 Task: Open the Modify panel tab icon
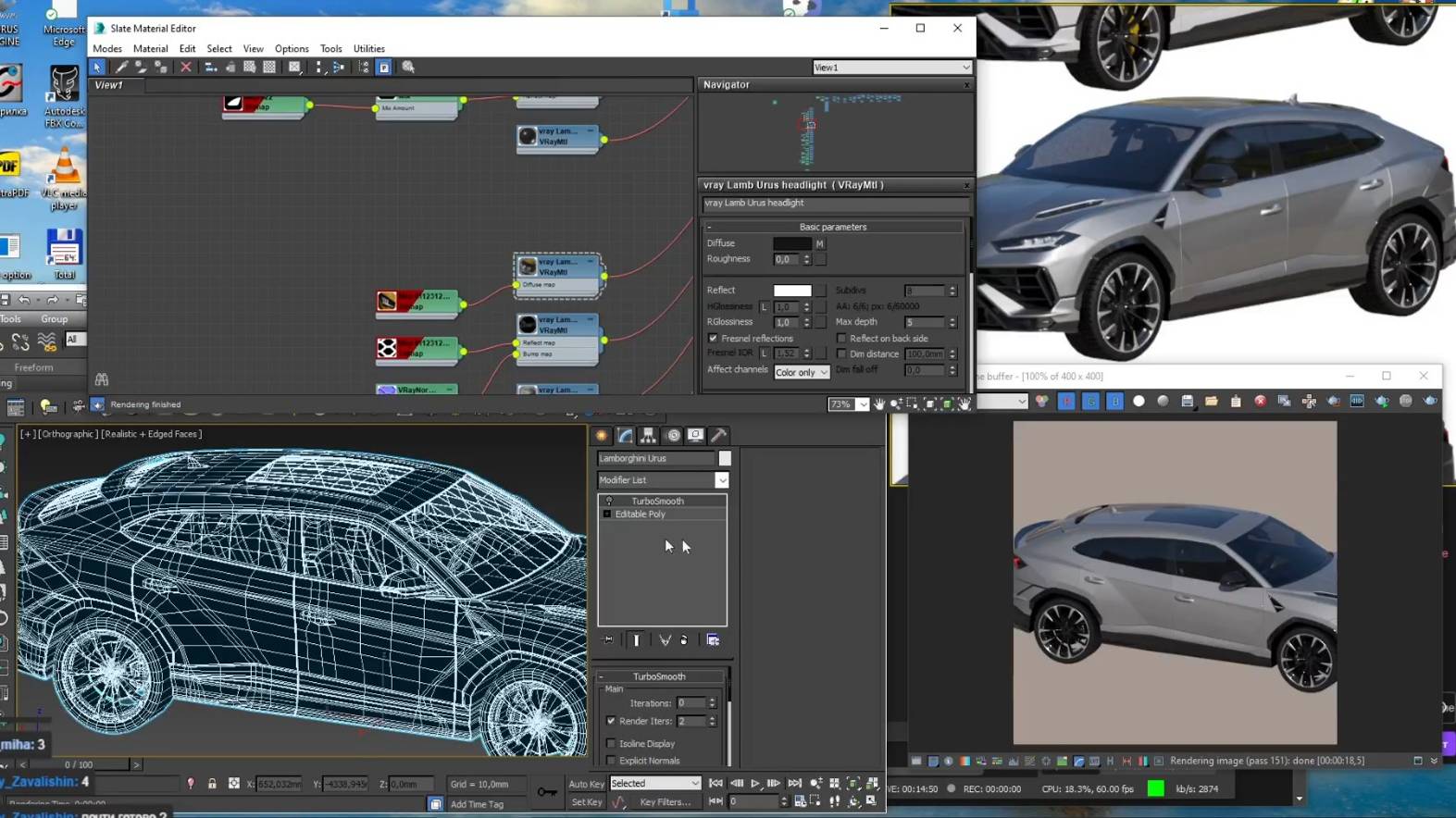click(x=626, y=435)
